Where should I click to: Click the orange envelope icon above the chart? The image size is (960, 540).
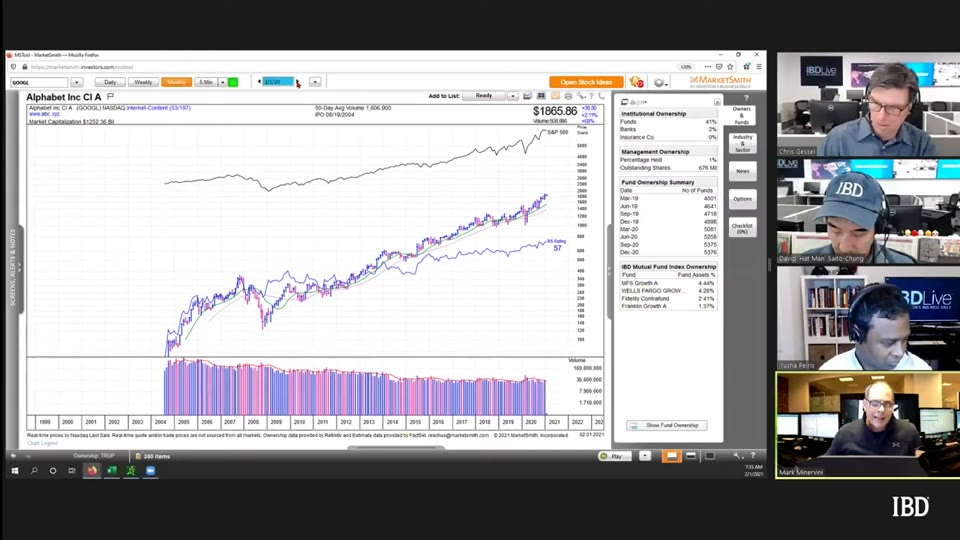tap(555, 96)
